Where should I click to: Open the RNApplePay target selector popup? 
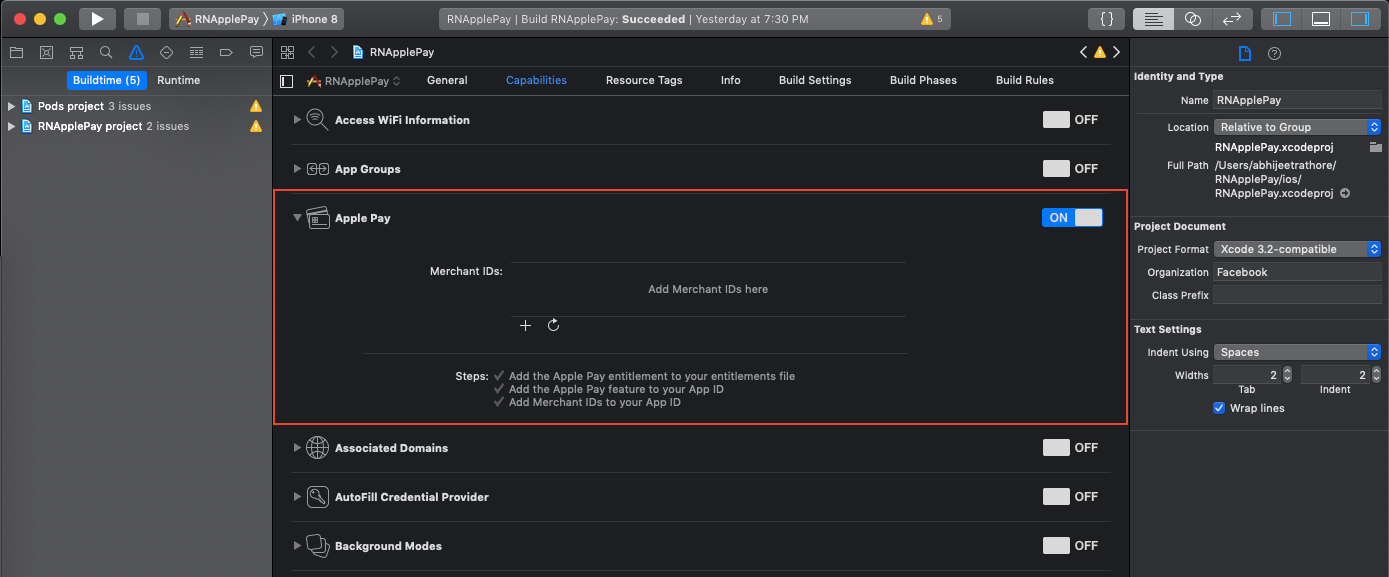pyautogui.click(x=355, y=81)
